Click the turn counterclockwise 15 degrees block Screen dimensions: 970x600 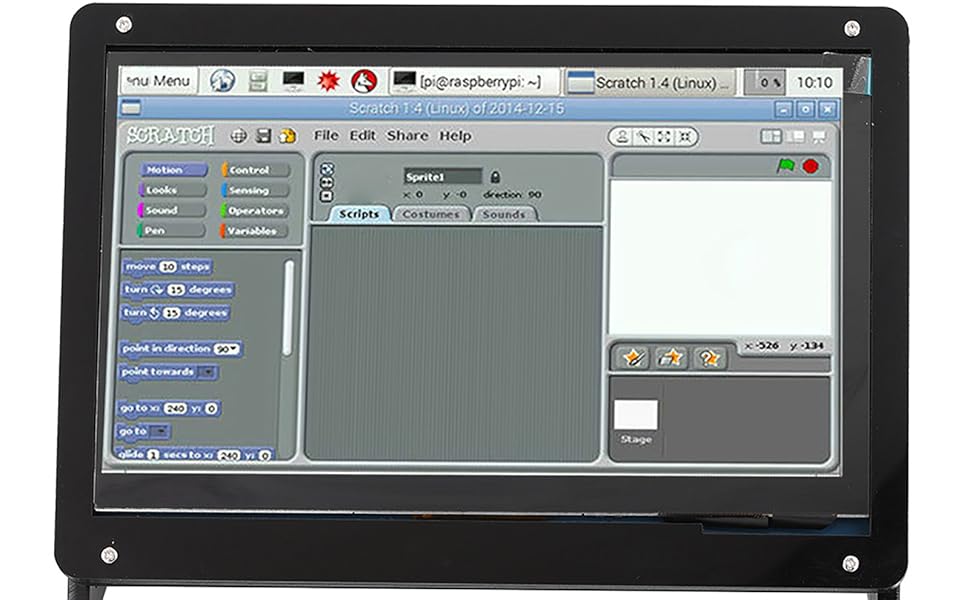tap(176, 313)
